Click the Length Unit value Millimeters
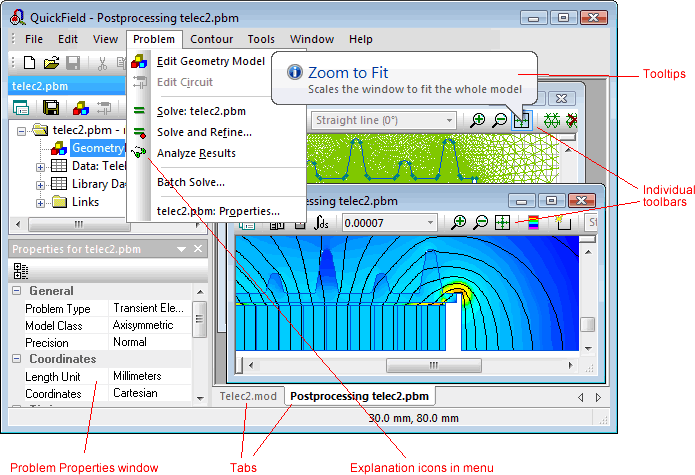 (148, 376)
